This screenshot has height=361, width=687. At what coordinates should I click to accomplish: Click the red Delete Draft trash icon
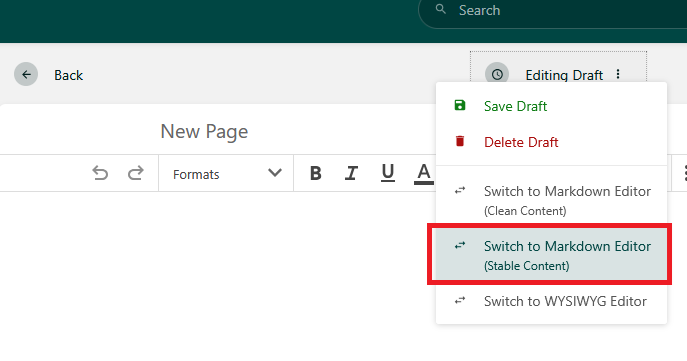(460, 141)
